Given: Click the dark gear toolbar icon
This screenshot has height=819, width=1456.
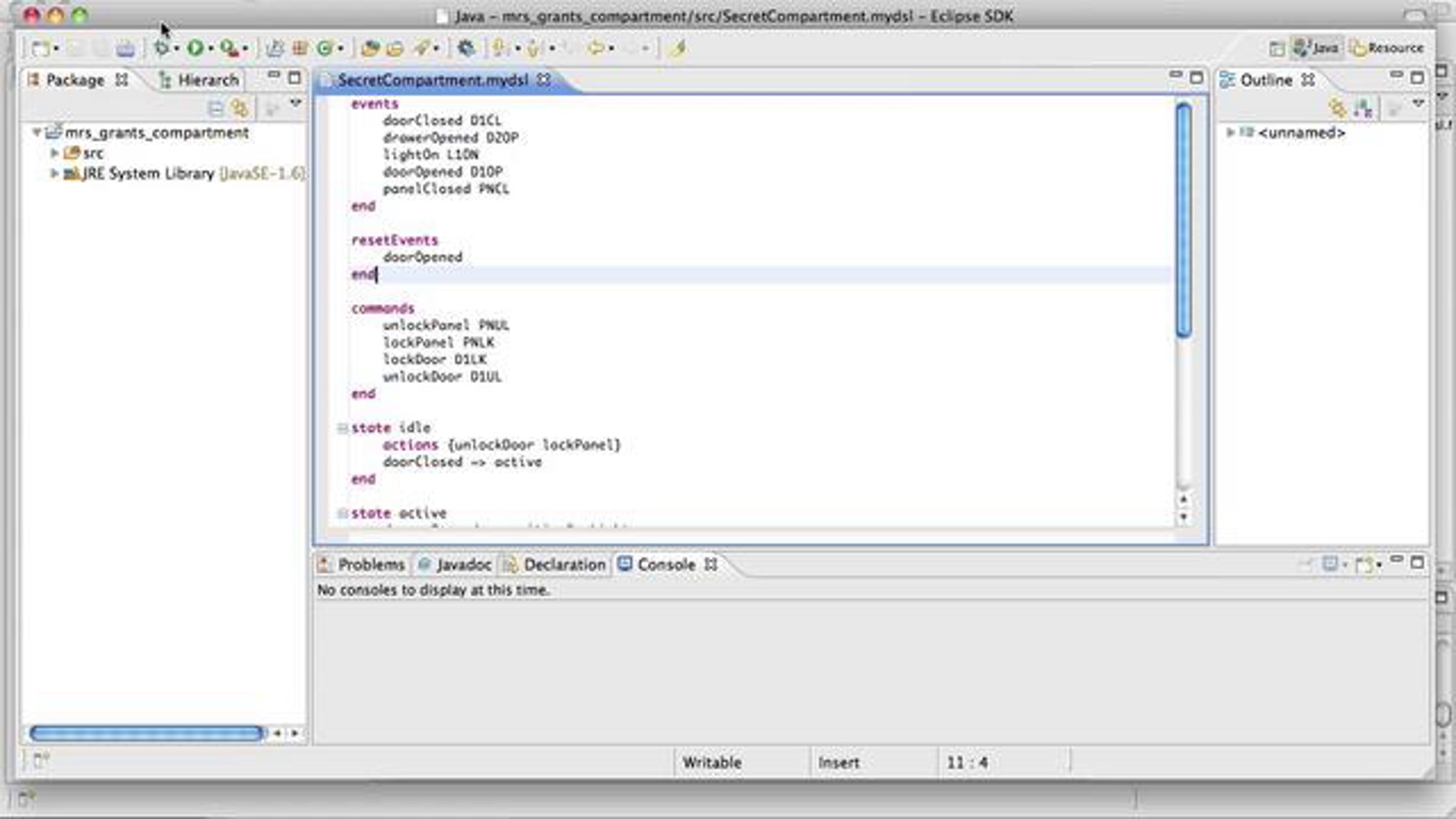Looking at the screenshot, I should tap(466, 48).
